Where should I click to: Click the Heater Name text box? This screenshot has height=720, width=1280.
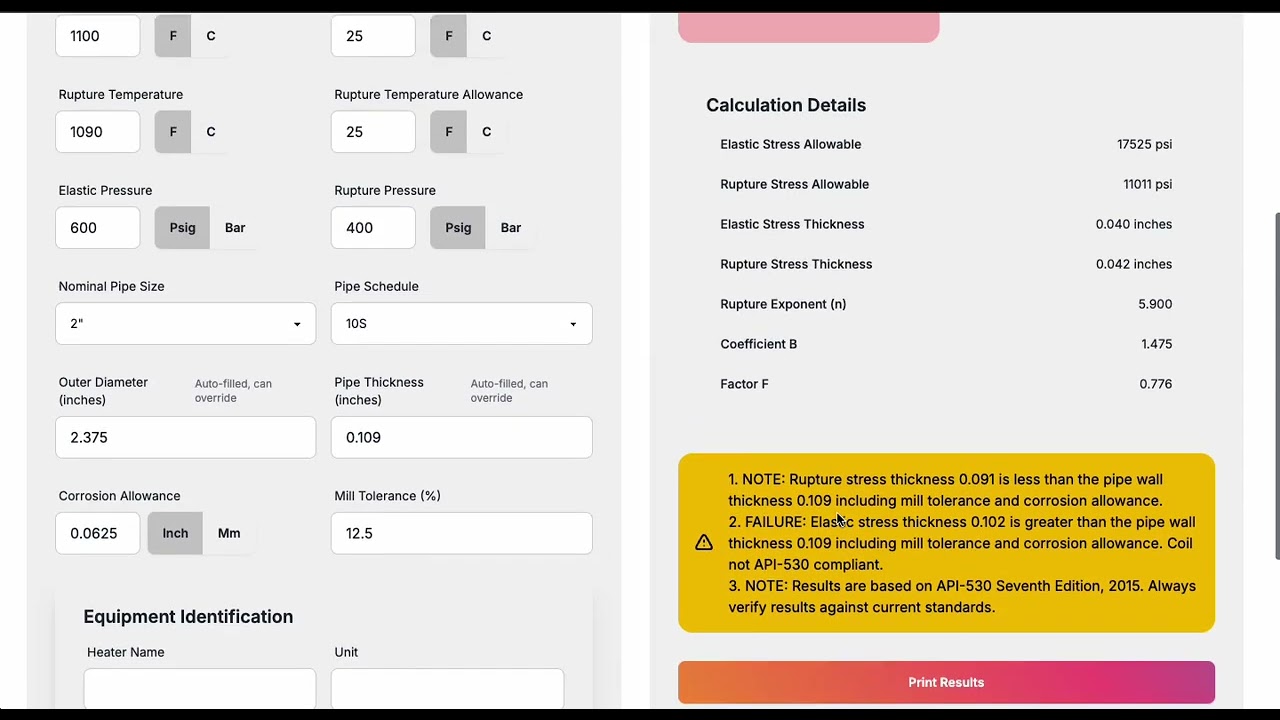pyautogui.click(x=200, y=689)
